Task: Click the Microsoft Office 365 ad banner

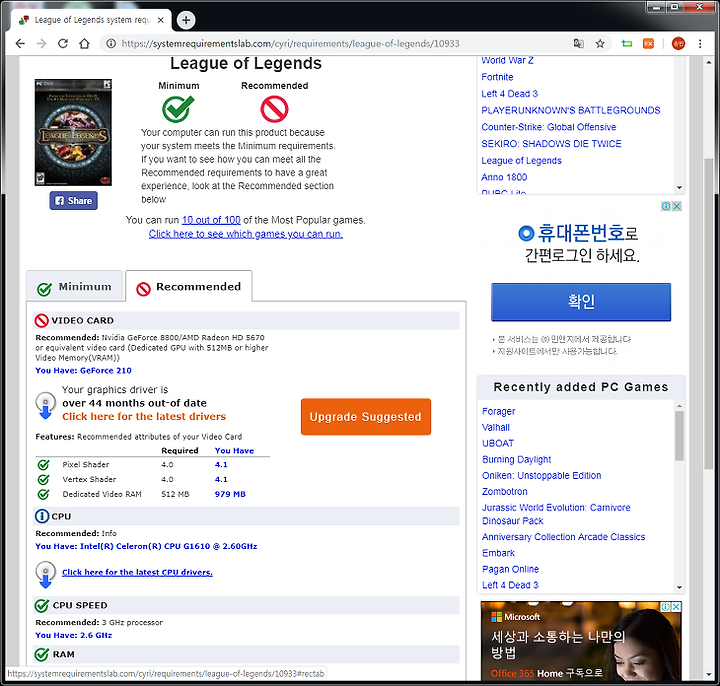Action: (x=581, y=641)
